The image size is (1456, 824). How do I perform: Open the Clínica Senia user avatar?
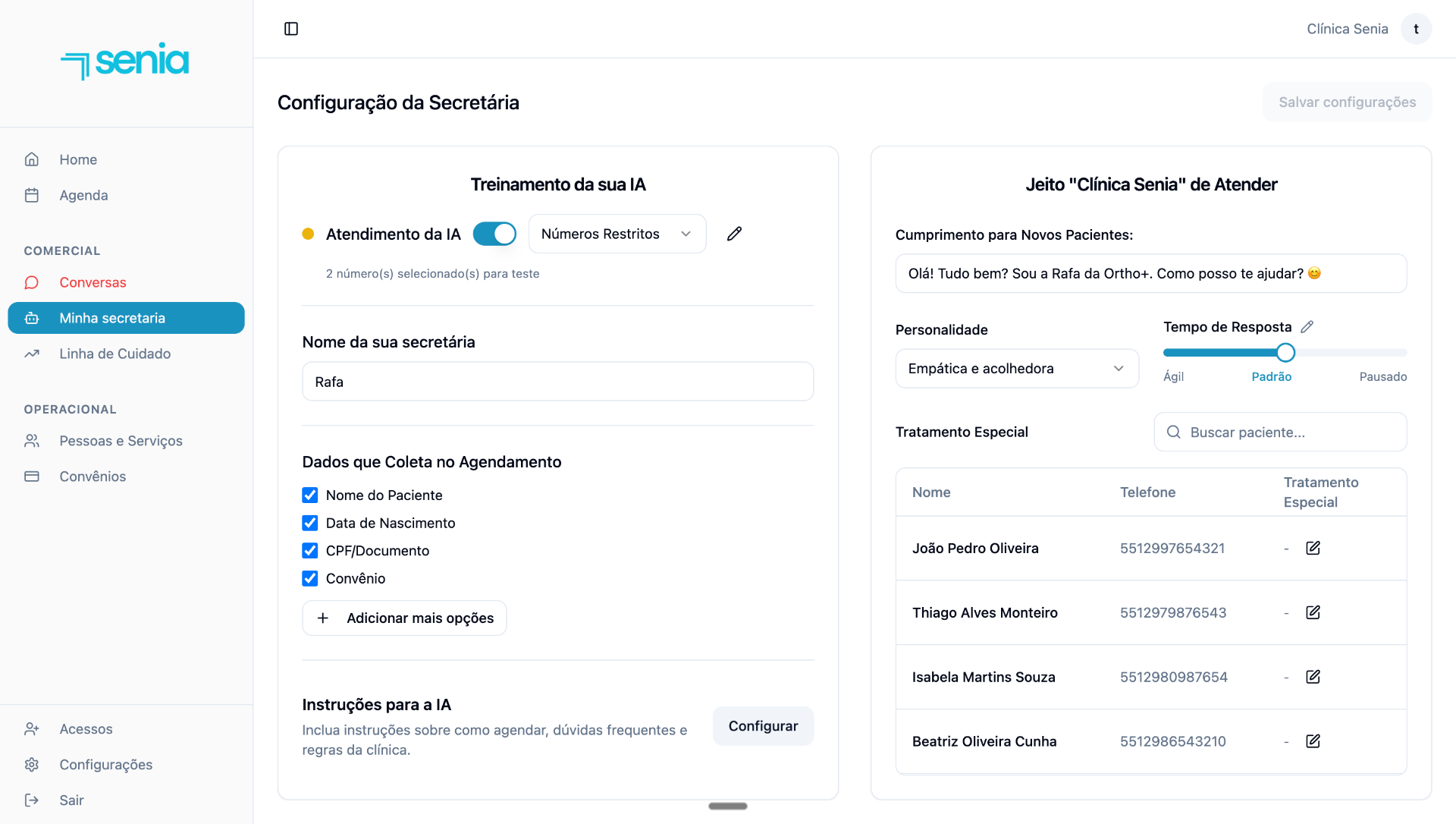coord(1416,29)
